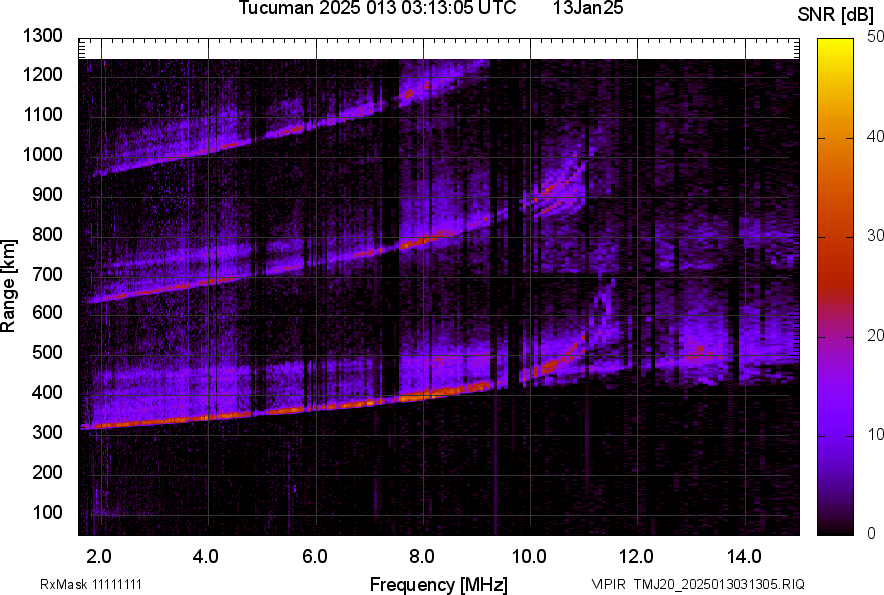
Task: Click the 400 range tick label
Action: point(50,393)
